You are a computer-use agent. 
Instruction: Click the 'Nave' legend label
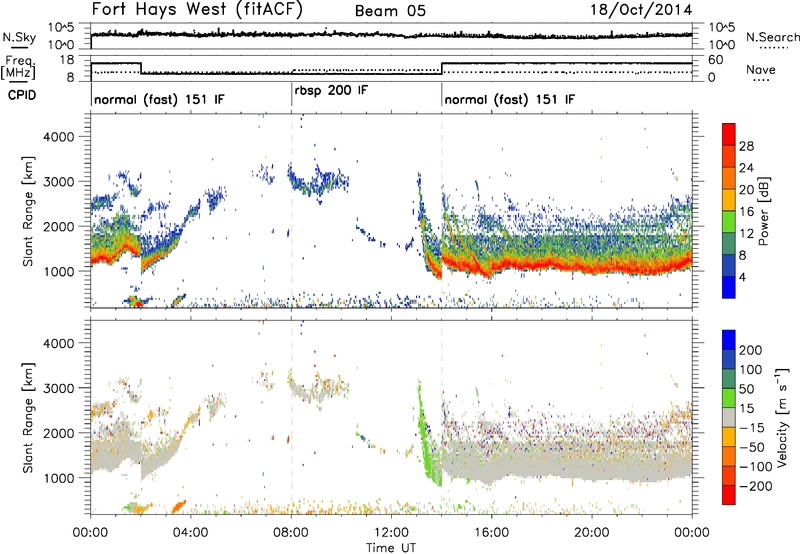pyautogui.click(x=761, y=69)
